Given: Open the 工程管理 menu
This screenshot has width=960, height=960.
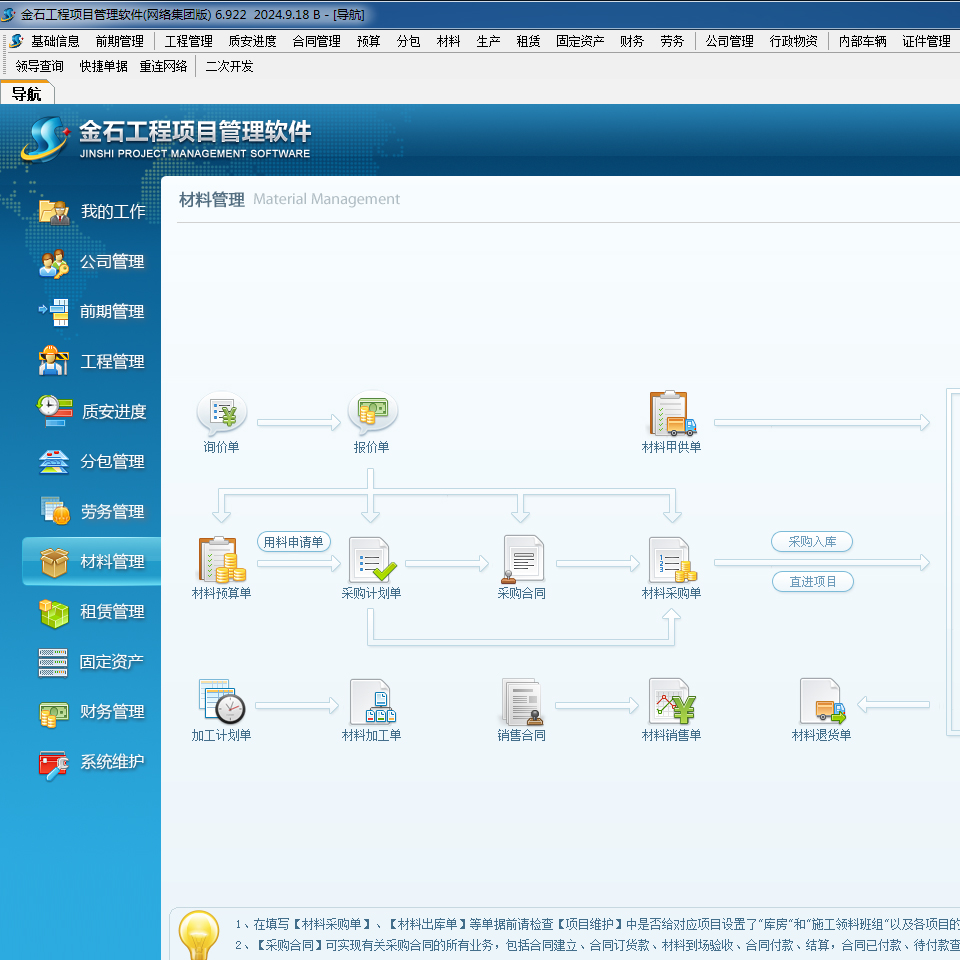Looking at the screenshot, I should click(188, 41).
